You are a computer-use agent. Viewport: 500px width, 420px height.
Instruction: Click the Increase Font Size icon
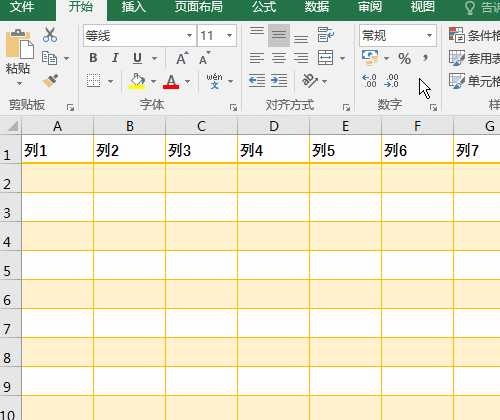coord(182,58)
